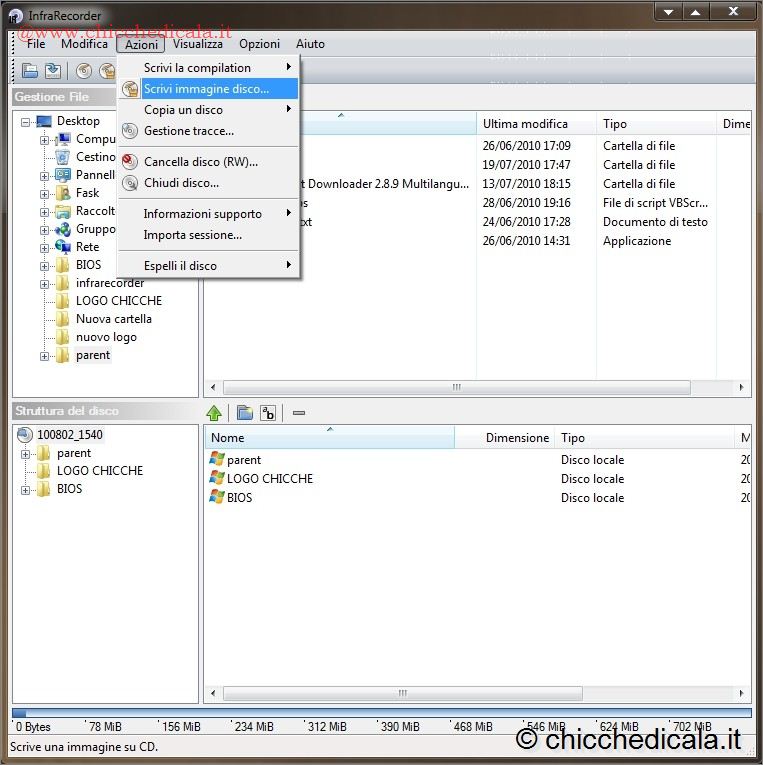Click the Dimensione column header in disc list
Screen dimensions: 763x765
coord(516,438)
